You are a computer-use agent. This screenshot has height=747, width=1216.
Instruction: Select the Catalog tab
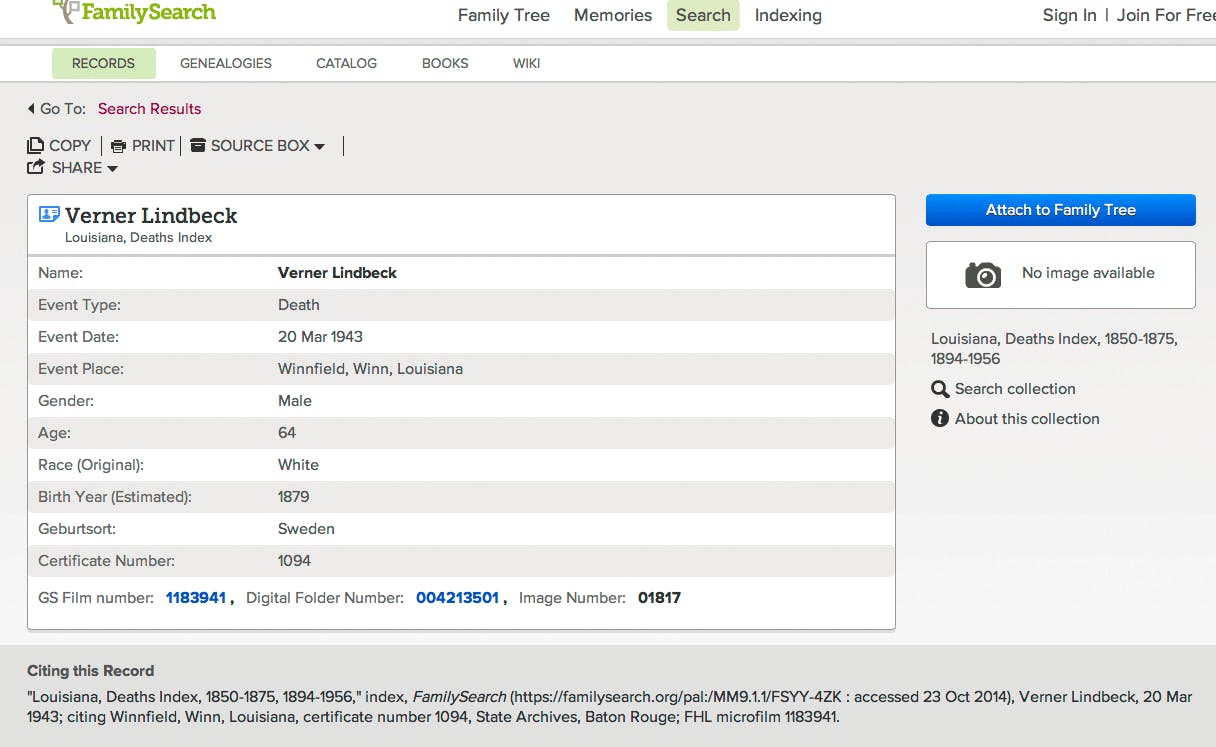point(346,63)
